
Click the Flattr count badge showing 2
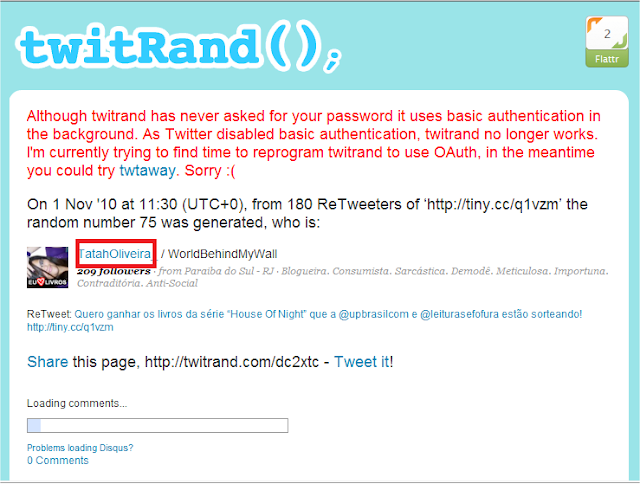607,33
